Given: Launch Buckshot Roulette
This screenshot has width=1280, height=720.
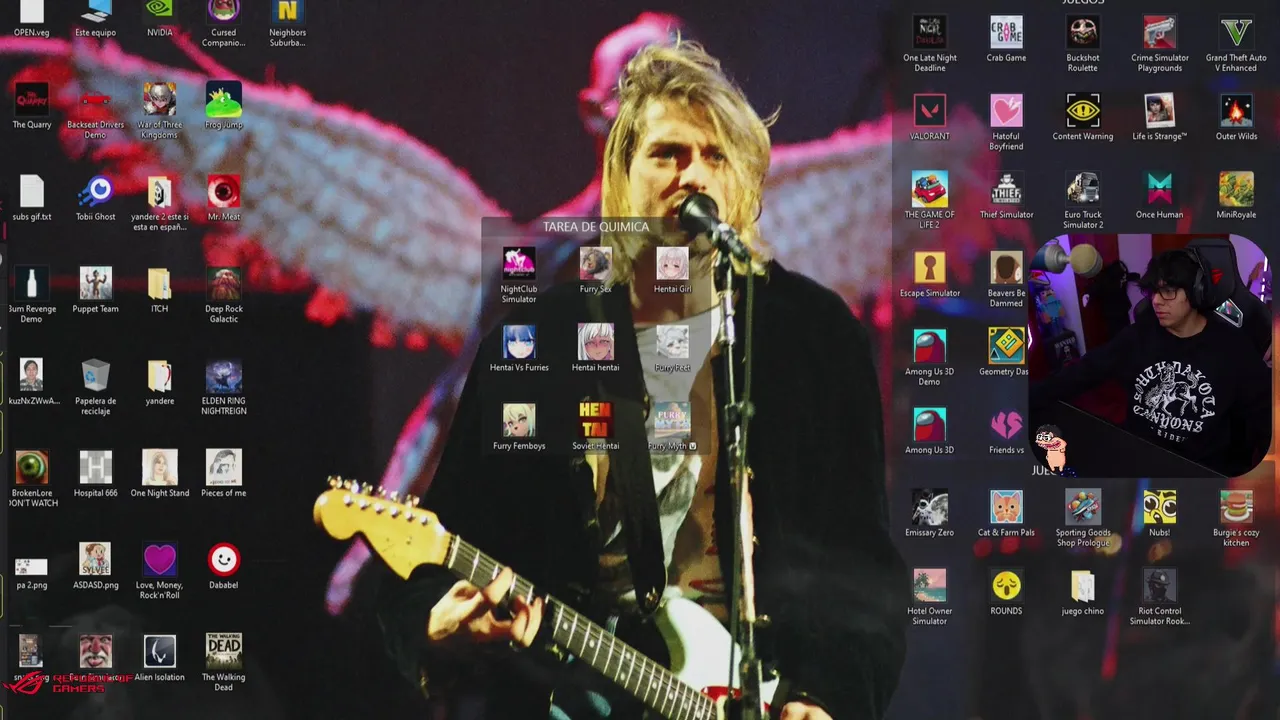Looking at the screenshot, I should coord(1082,33).
